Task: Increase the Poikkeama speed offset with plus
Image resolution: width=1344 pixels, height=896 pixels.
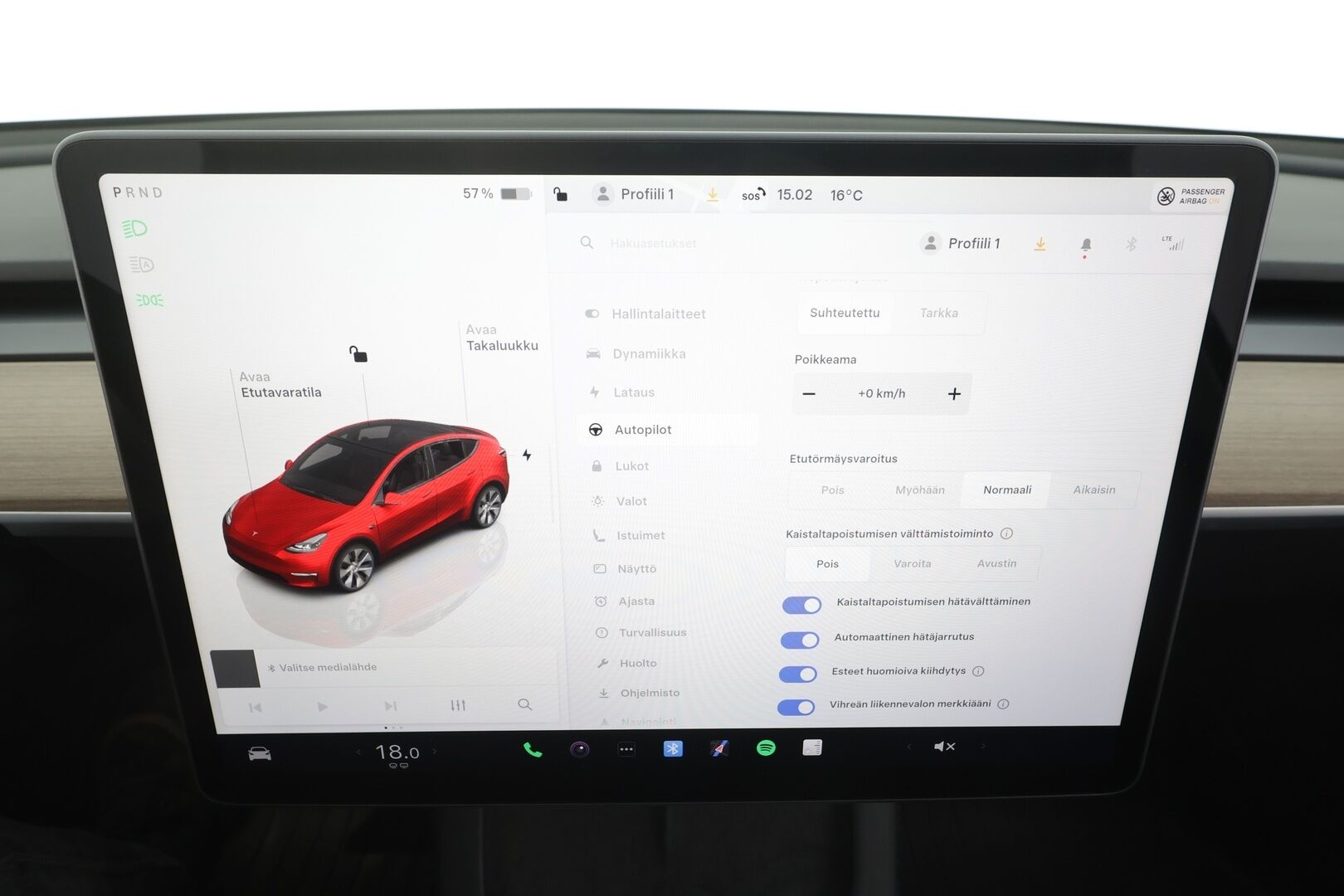Action: [x=954, y=393]
